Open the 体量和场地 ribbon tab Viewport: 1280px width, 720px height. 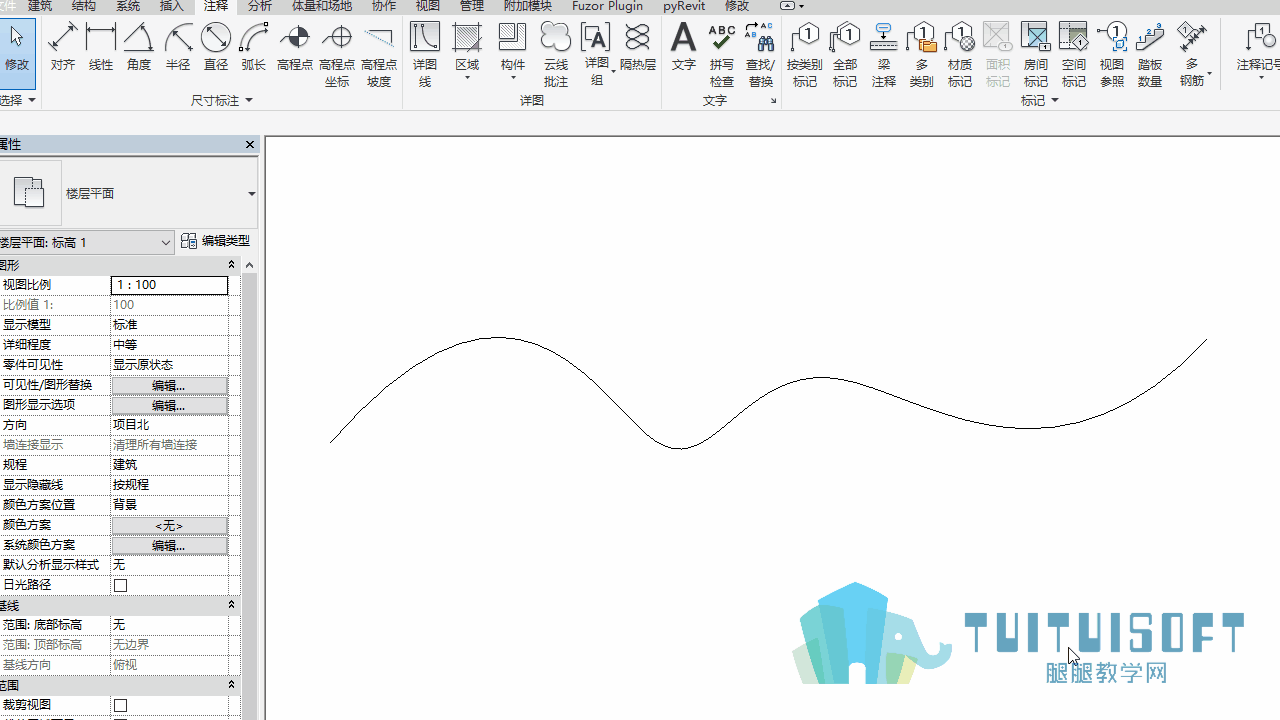[321, 6]
